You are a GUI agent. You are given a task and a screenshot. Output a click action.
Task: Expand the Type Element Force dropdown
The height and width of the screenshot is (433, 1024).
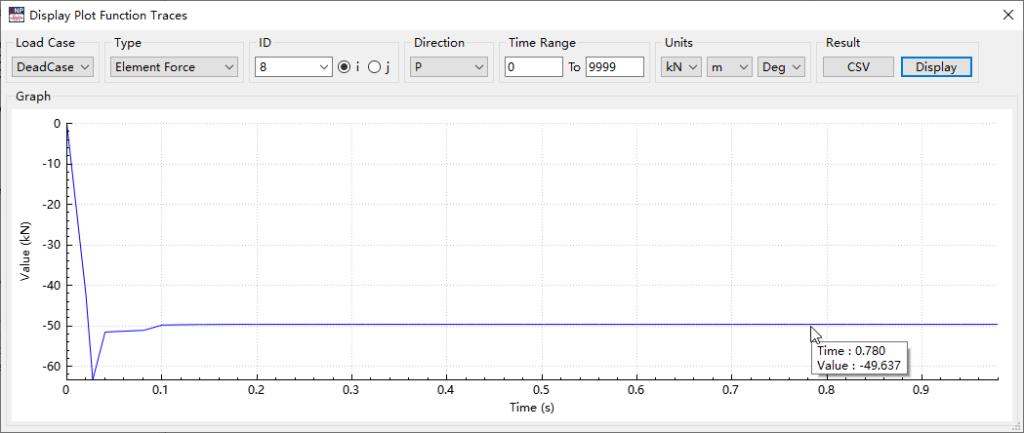pos(174,67)
